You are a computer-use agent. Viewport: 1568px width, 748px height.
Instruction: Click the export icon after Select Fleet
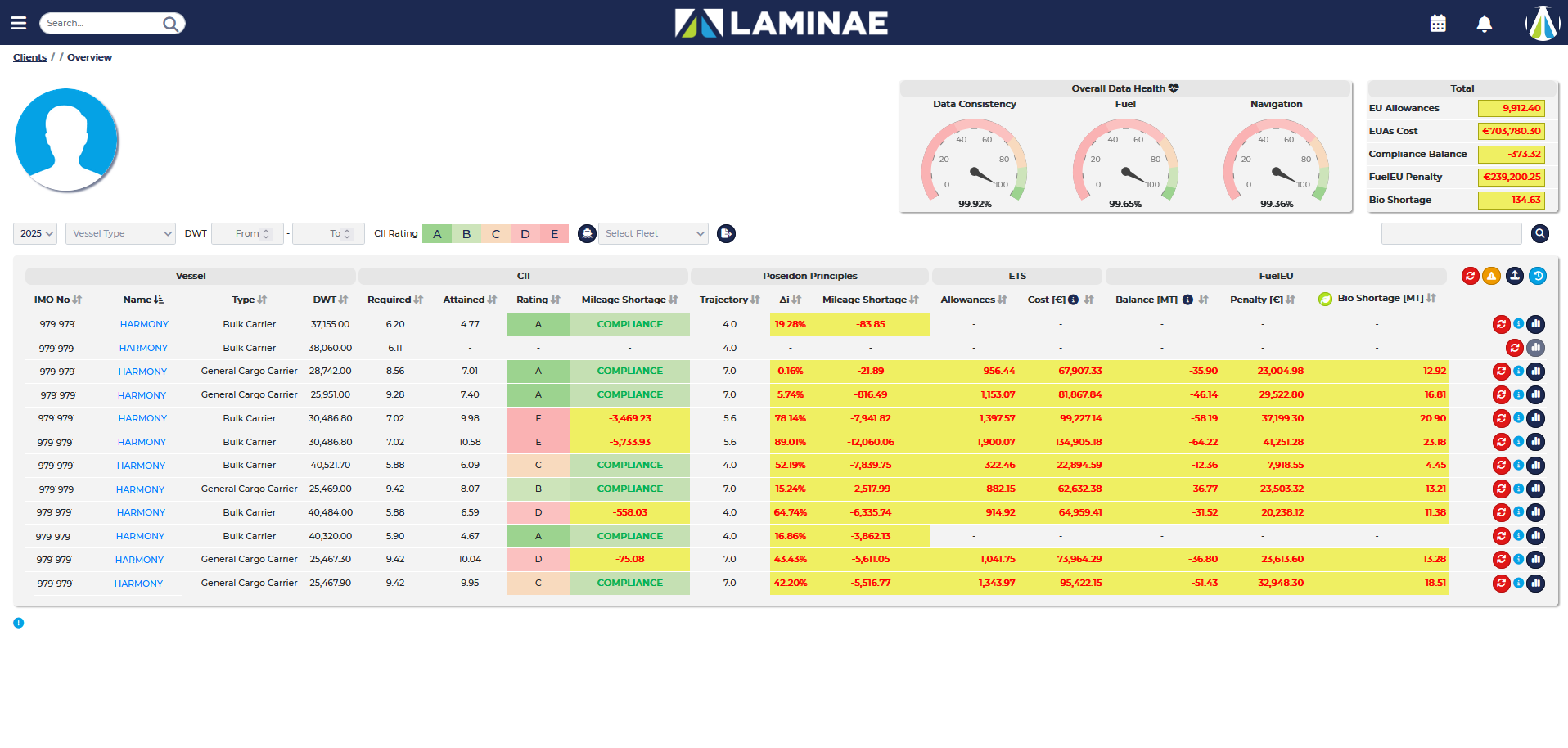[726, 234]
